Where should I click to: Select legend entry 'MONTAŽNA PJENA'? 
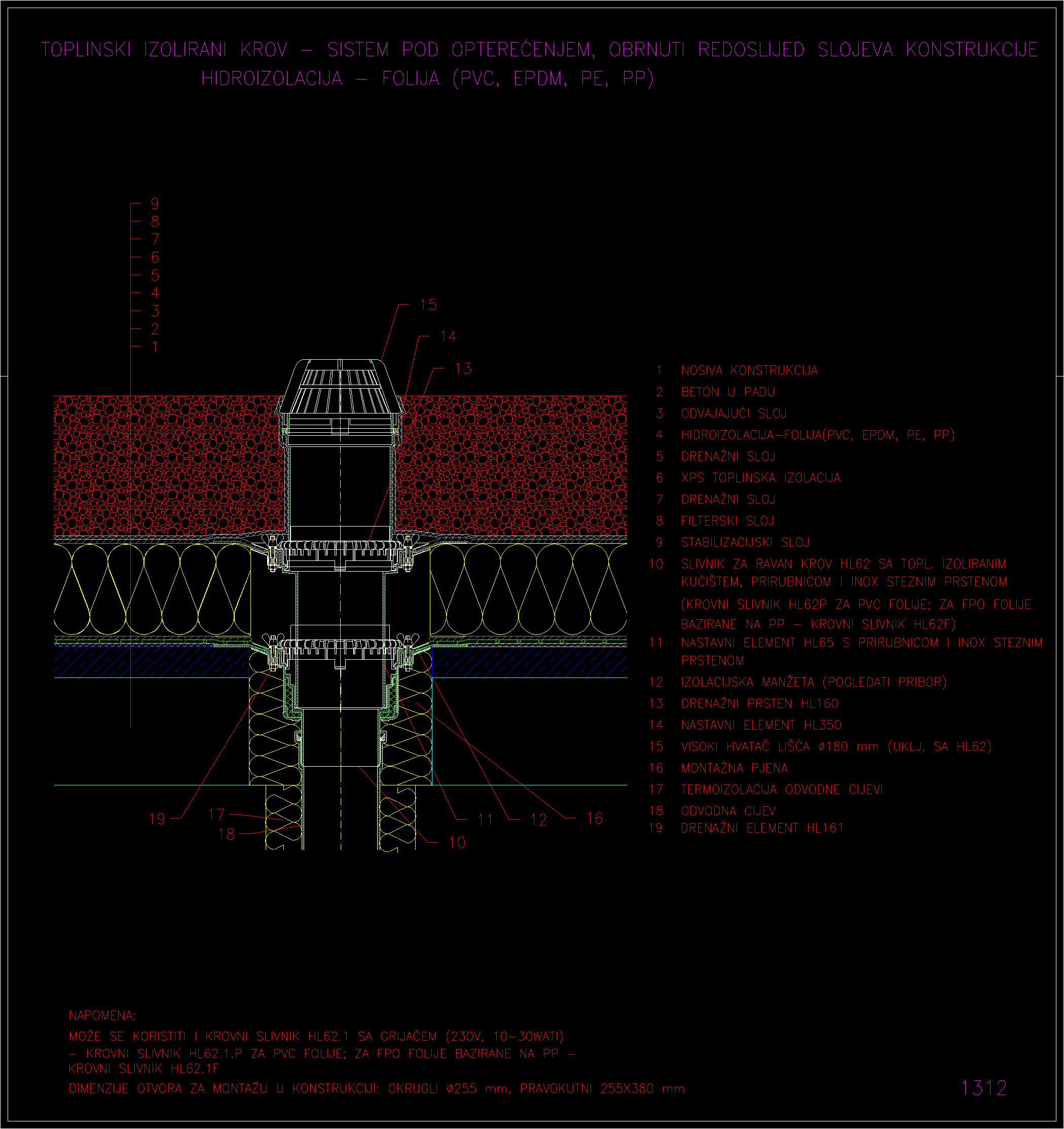point(734,768)
